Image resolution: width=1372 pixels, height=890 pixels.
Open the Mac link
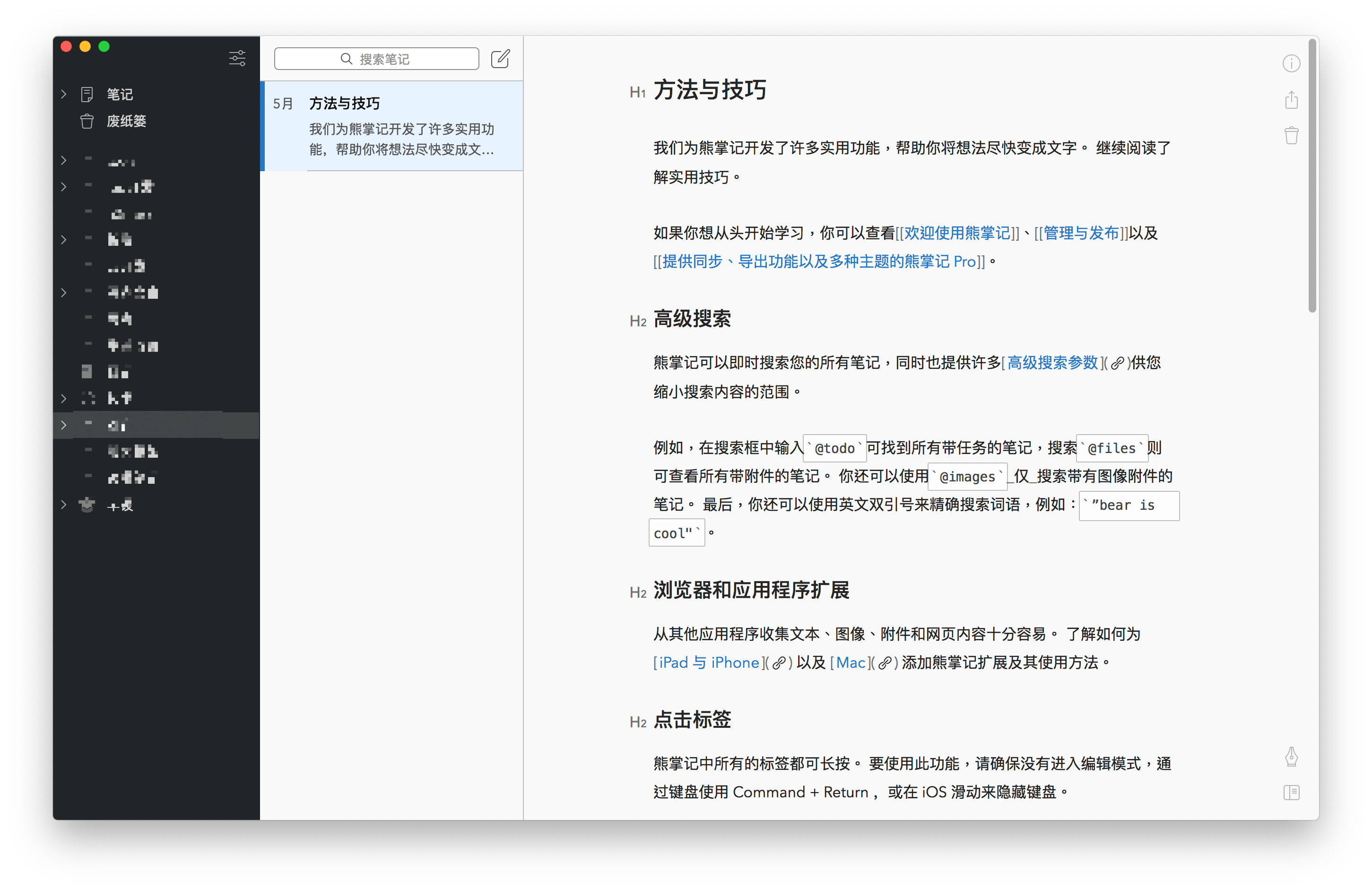pyautogui.click(x=851, y=663)
